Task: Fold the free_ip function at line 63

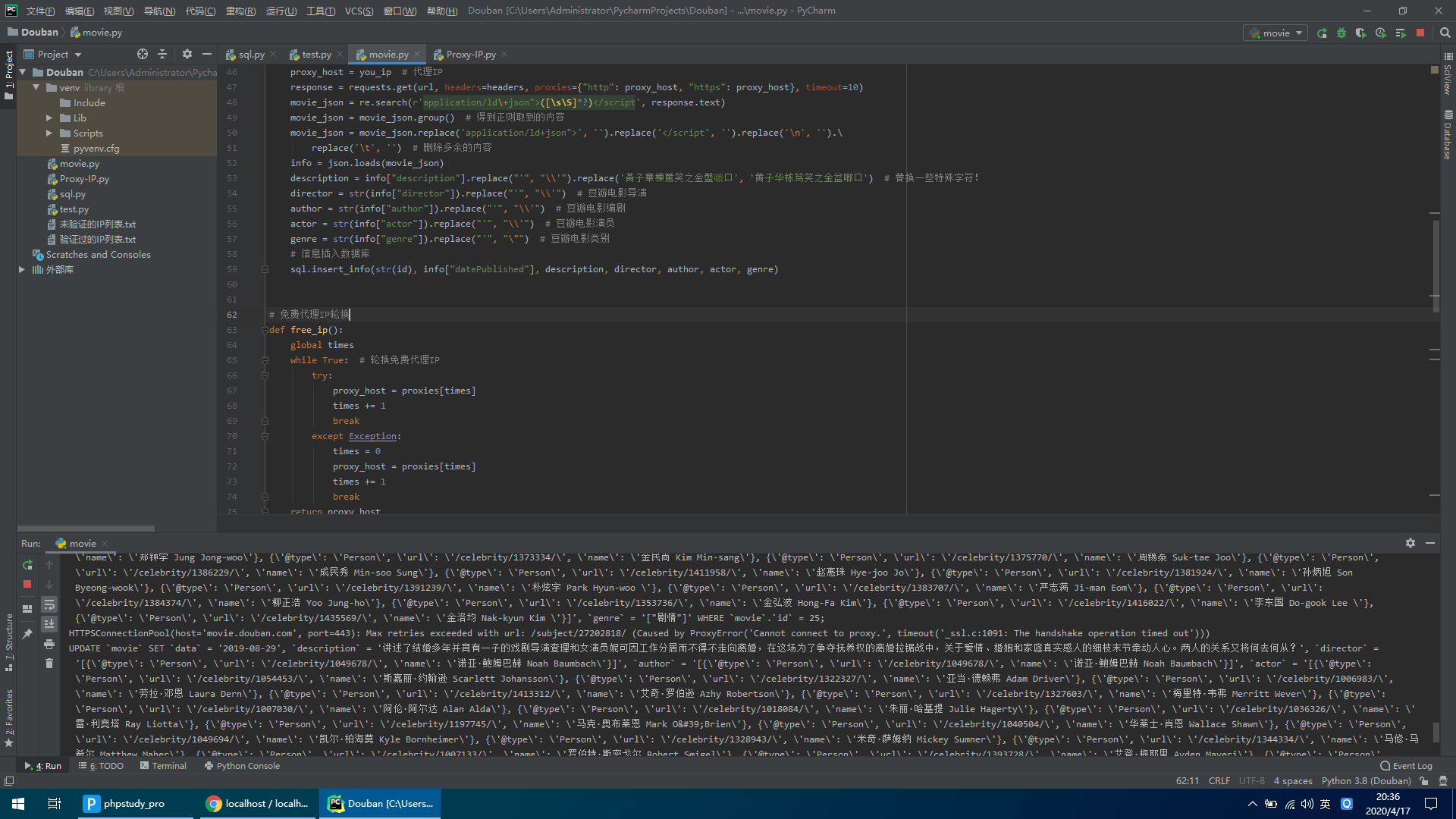Action: [265, 330]
